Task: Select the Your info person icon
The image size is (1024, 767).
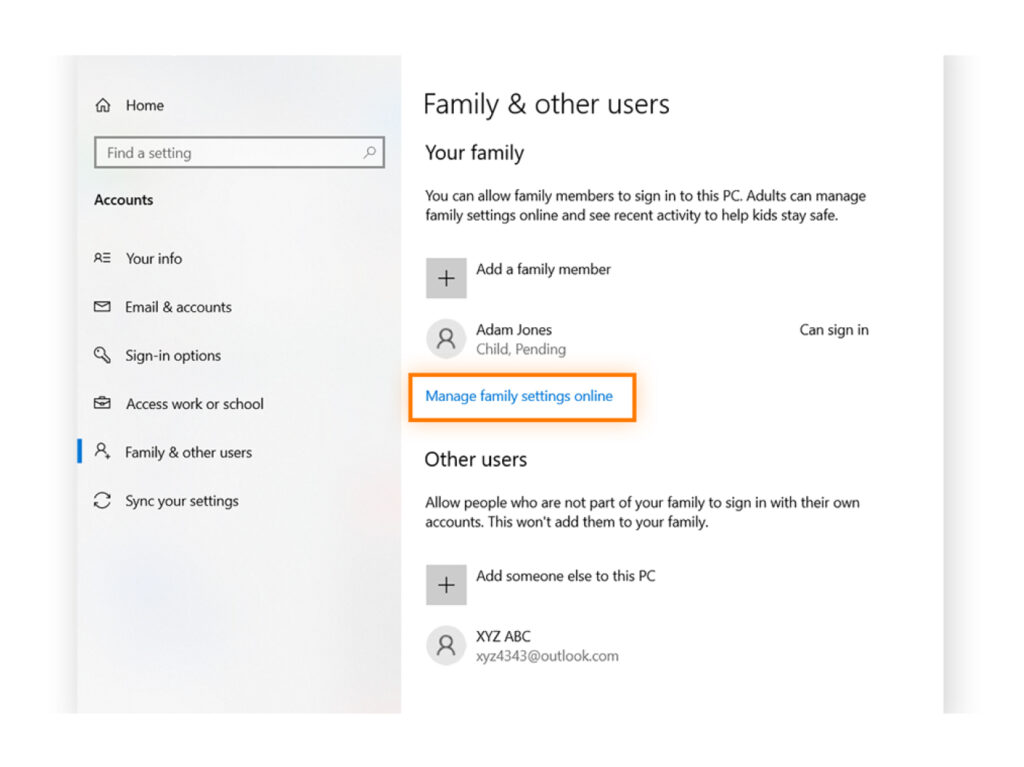Action: coord(103,258)
